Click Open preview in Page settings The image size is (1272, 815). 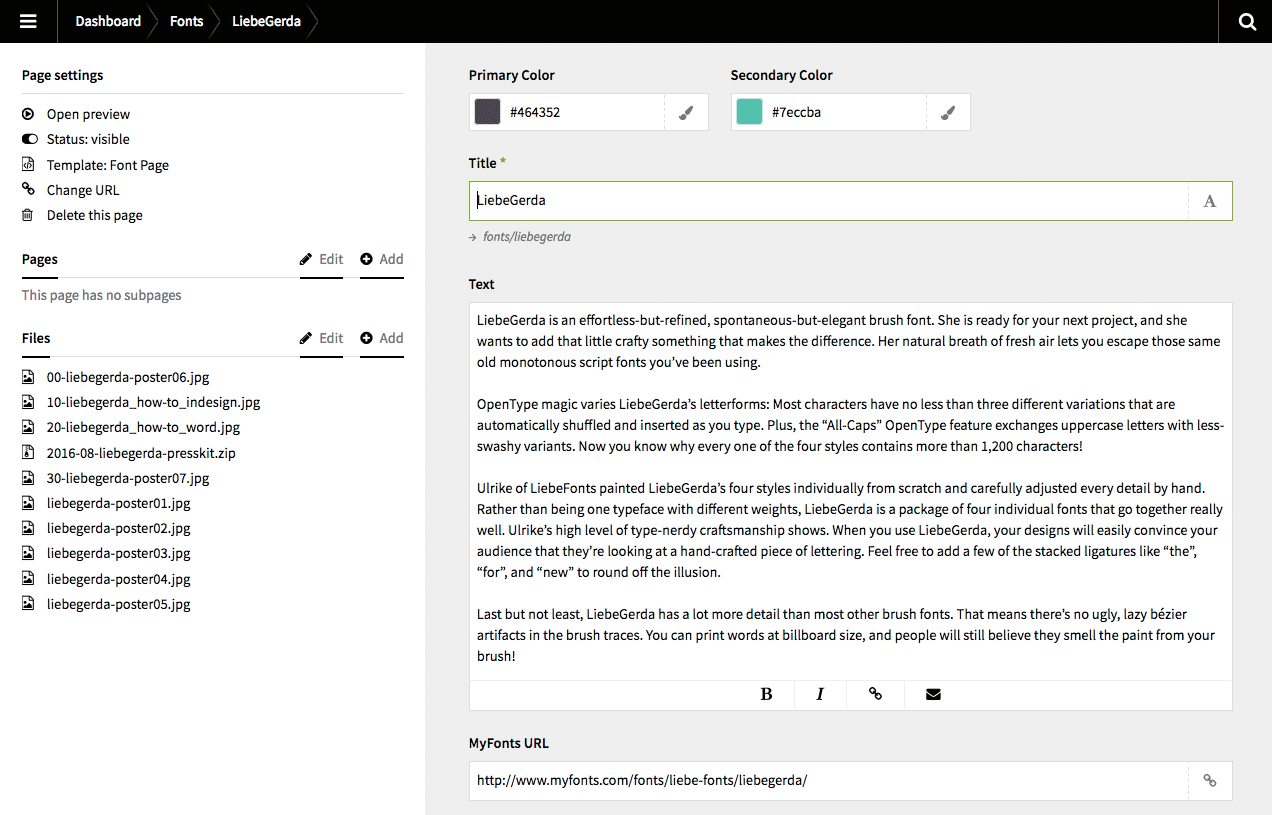pyautogui.click(x=88, y=114)
